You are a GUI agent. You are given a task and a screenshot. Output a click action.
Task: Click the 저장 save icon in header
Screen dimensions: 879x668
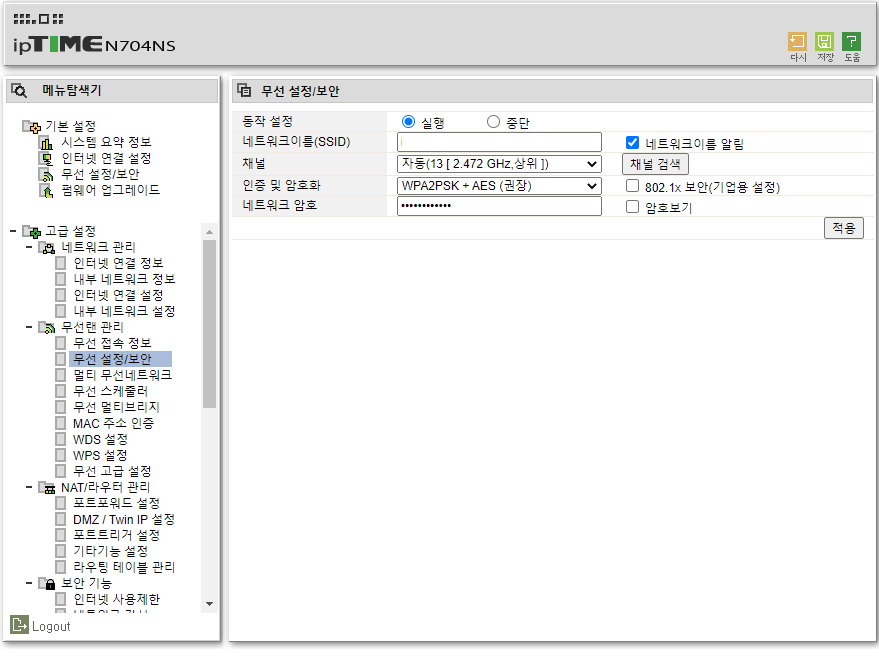click(x=824, y=41)
